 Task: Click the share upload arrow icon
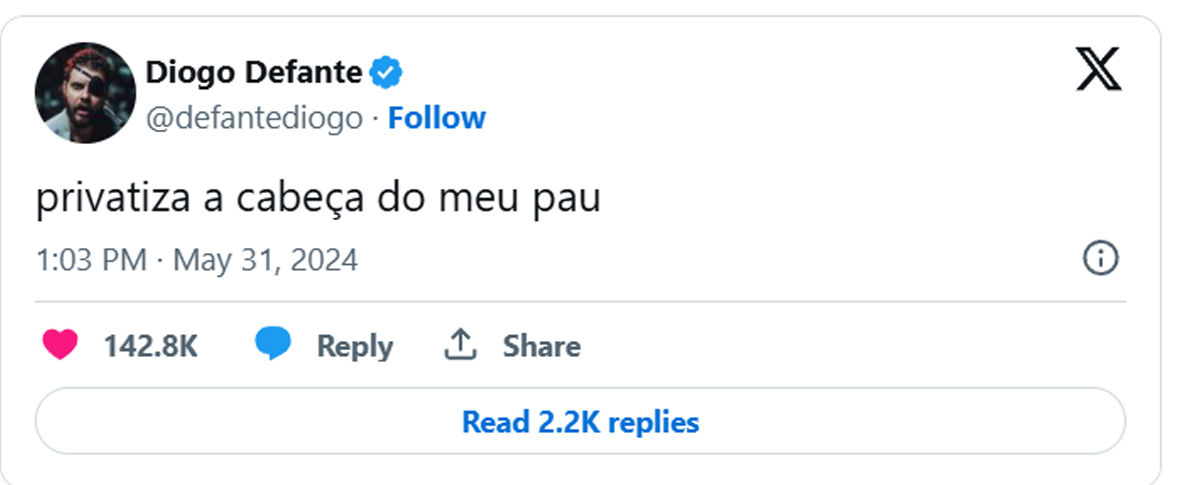coord(459,345)
